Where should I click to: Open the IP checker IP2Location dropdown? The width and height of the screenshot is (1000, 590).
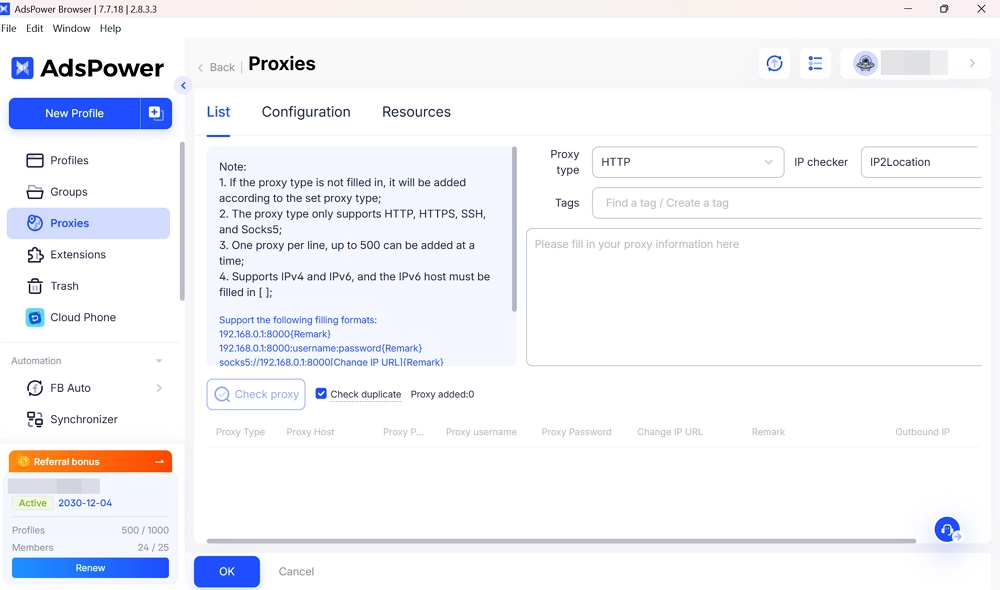pos(920,162)
